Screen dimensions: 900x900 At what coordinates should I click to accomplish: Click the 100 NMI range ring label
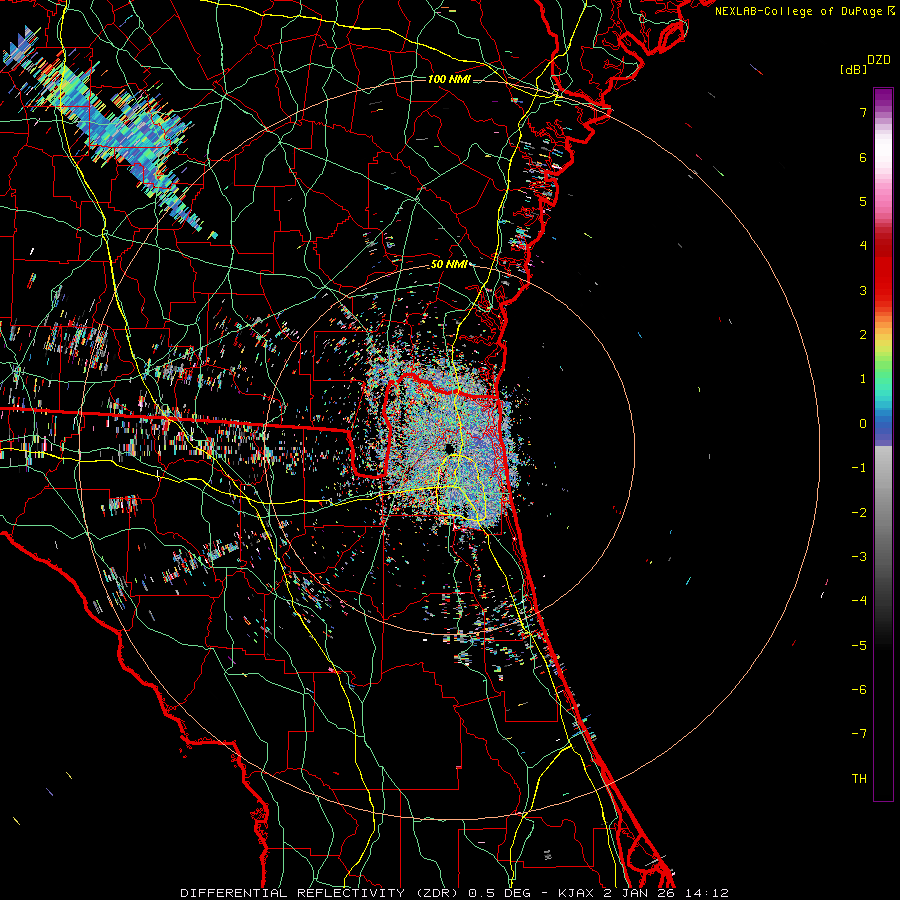click(449, 79)
